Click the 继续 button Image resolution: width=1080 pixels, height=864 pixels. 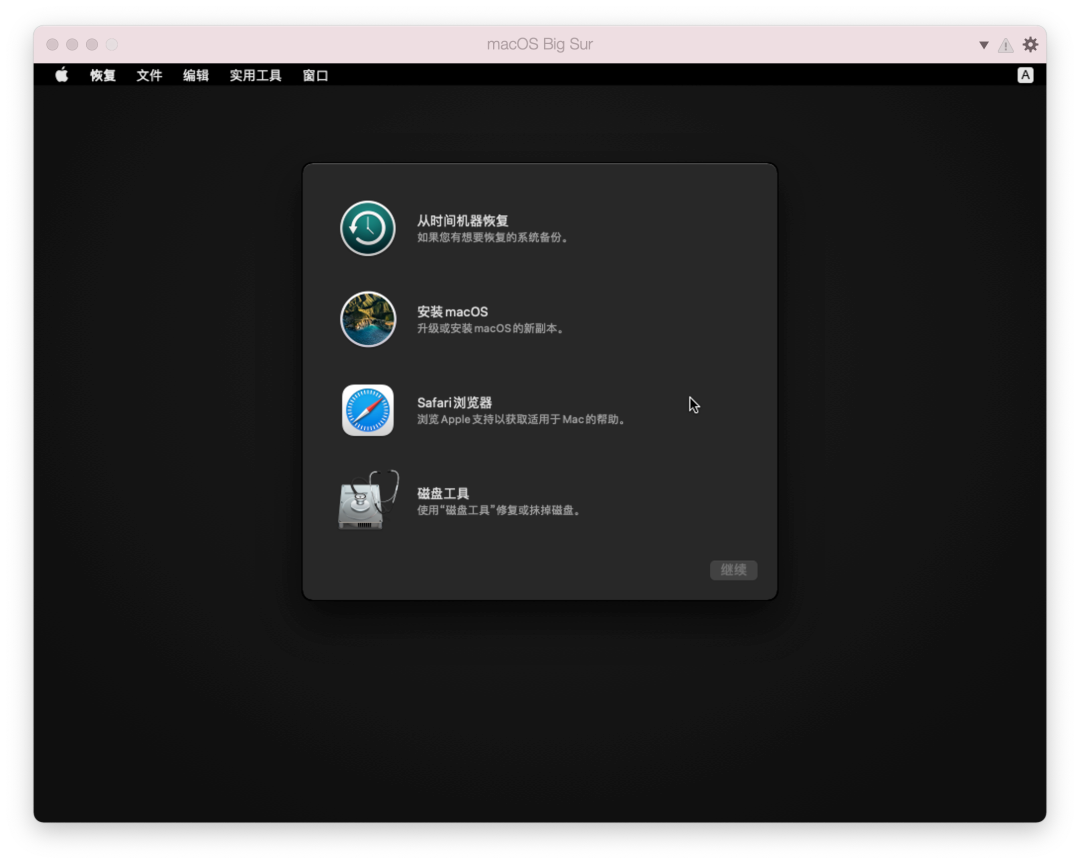(733, 570)
